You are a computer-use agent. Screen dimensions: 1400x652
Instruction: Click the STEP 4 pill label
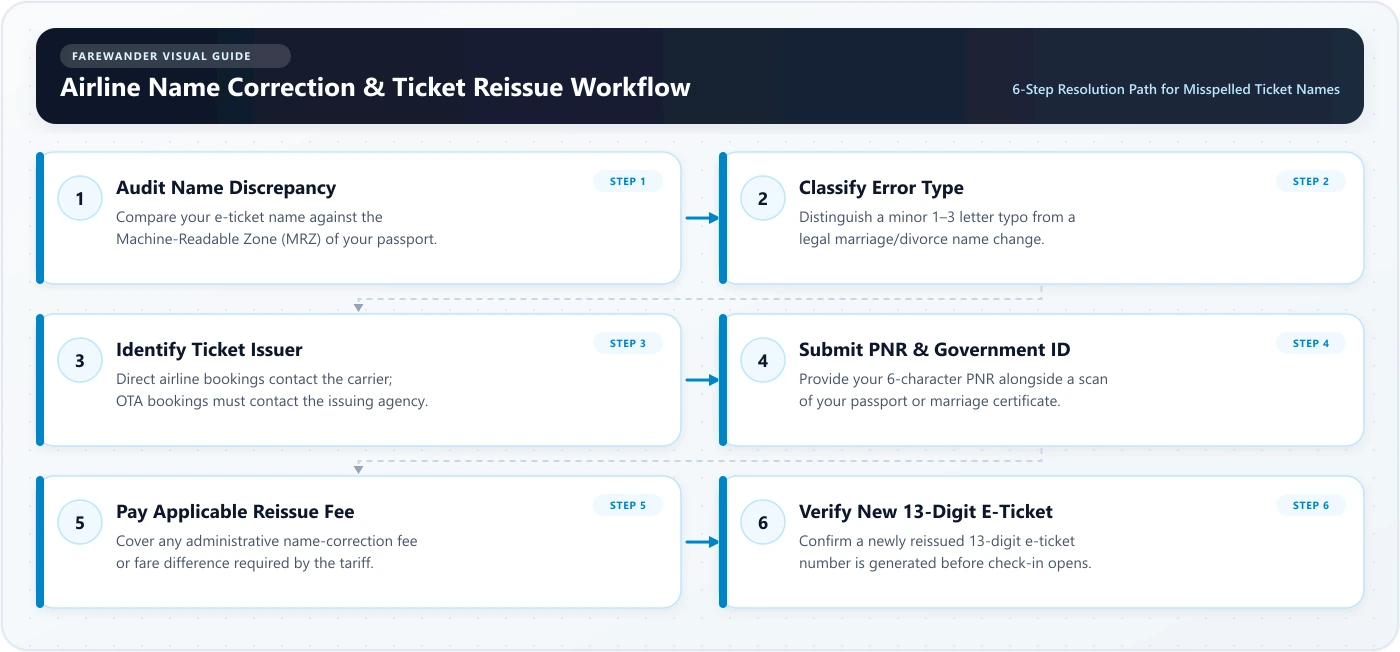(1311, 343)
